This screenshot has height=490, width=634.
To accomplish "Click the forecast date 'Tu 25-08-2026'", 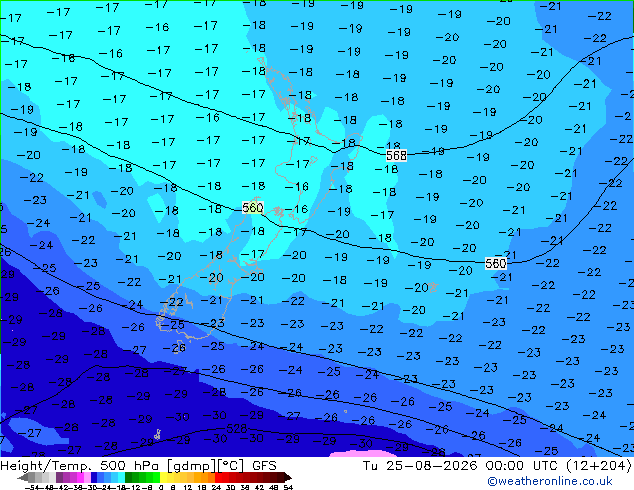I will (x=421, y=466).
